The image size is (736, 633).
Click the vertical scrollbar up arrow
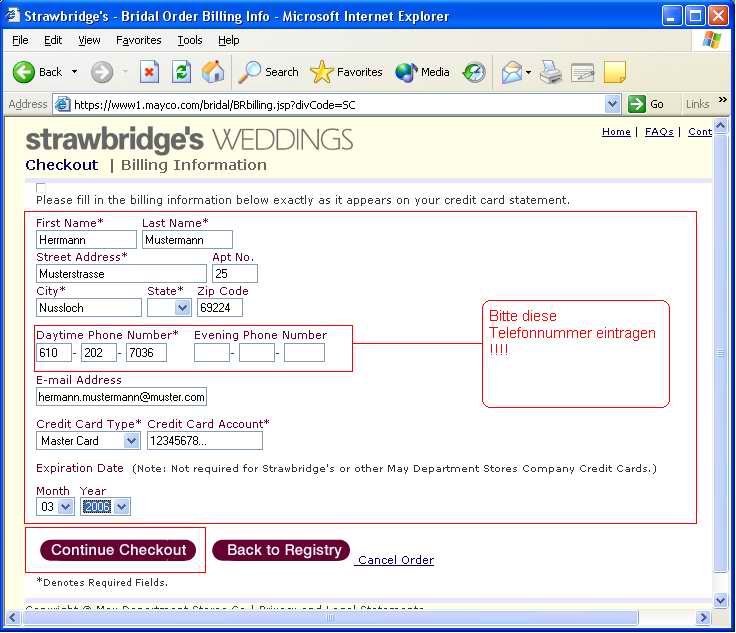point(721,125)
